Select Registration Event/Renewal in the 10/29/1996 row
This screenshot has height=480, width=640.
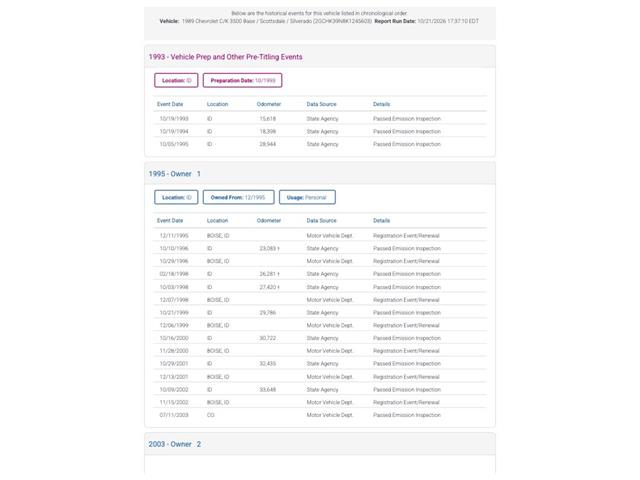click(x=406, y=261)
